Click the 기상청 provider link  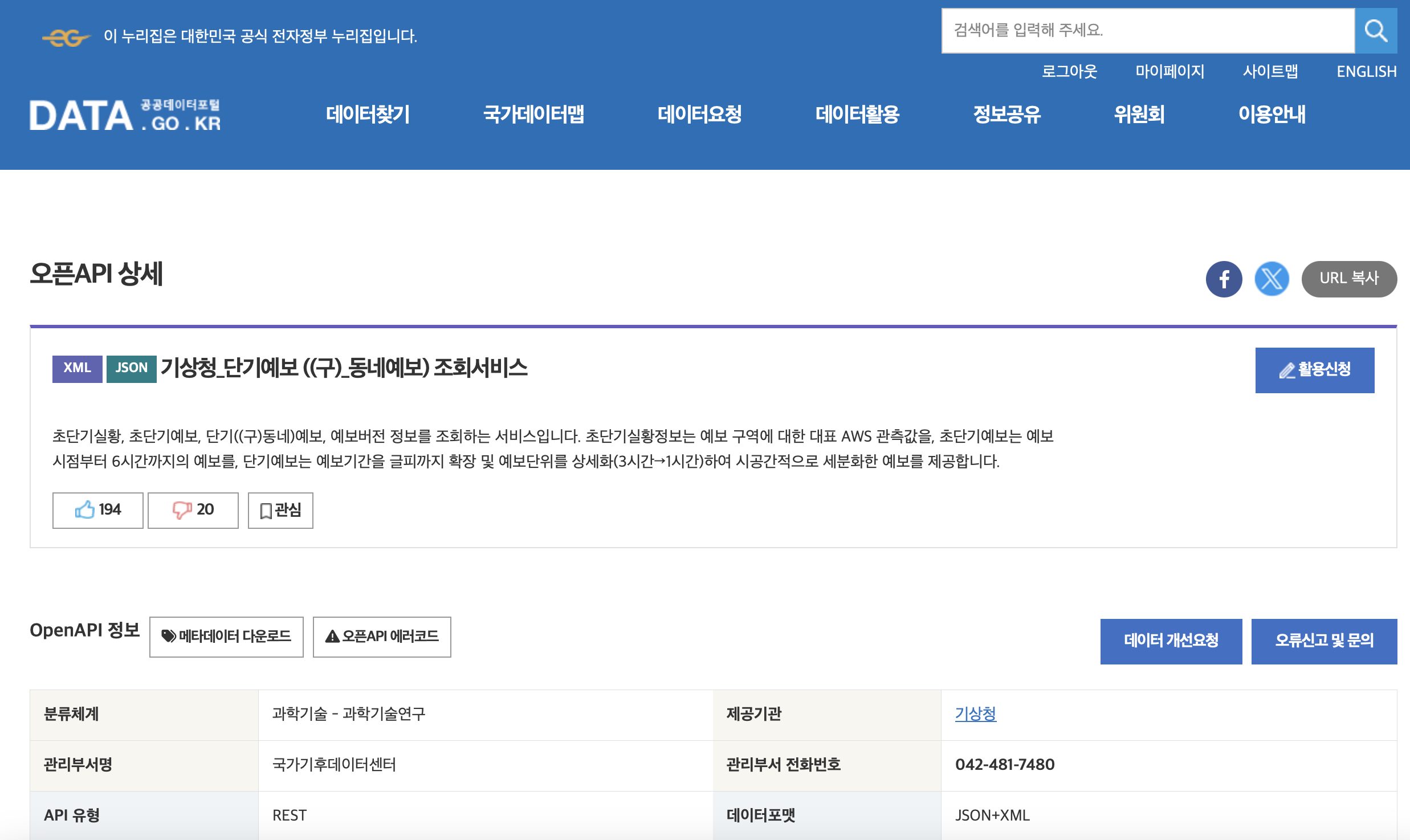975,714
